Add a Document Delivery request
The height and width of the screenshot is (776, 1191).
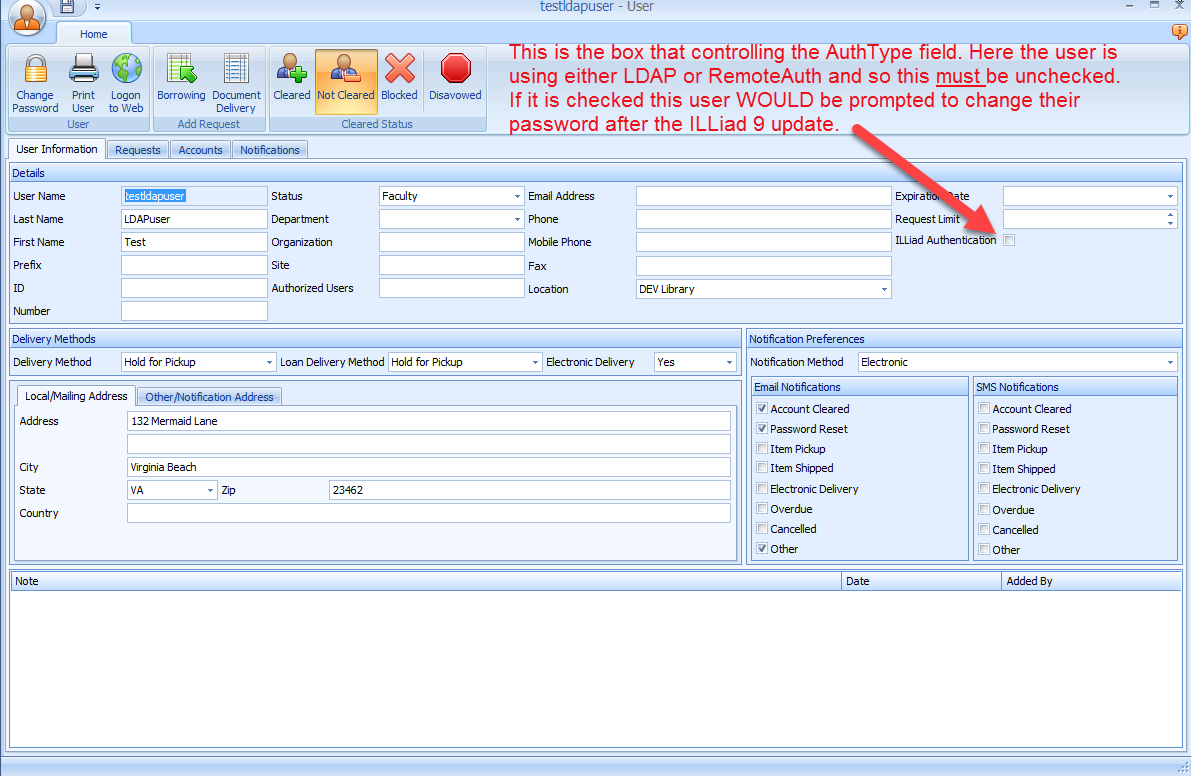(236, 71)
